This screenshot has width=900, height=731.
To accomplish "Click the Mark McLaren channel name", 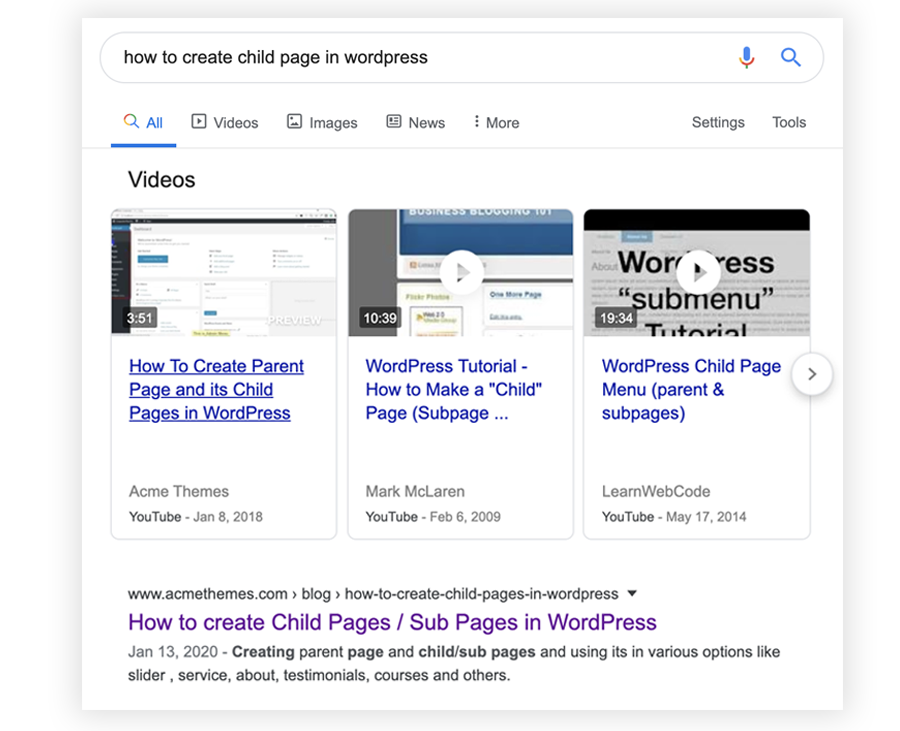I will pyautogui.click(x=415, y=491).
